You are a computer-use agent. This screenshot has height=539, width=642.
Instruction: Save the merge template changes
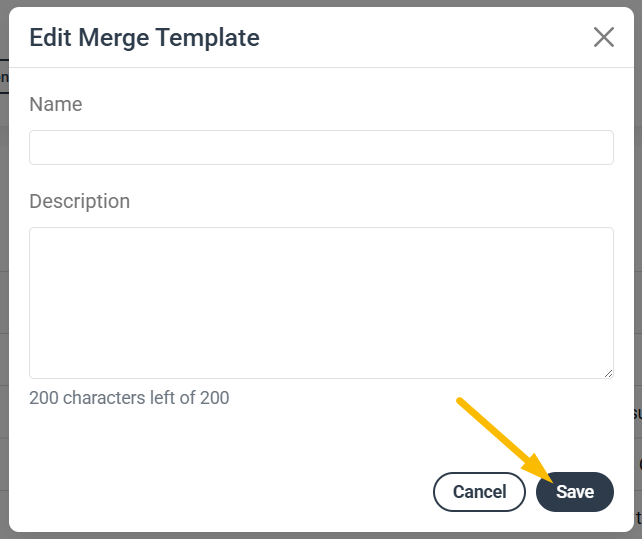pos(574,491)
